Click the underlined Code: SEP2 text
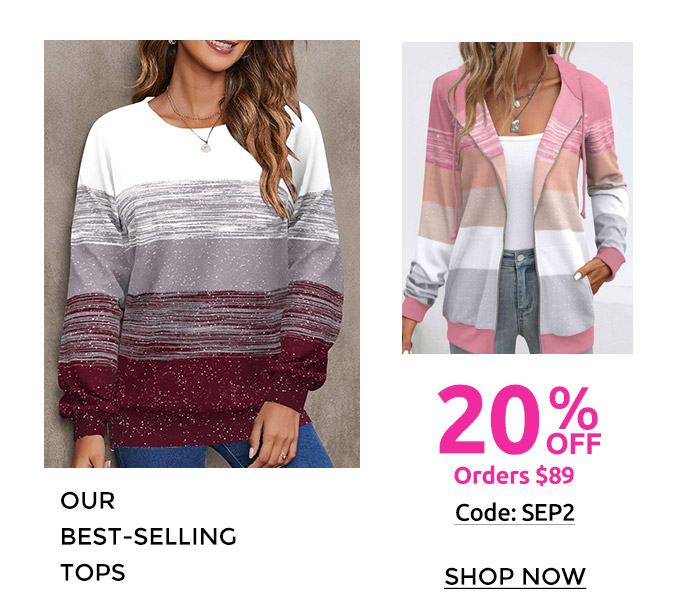This screenshot has width=676, height=610. (x=515, y=513)
